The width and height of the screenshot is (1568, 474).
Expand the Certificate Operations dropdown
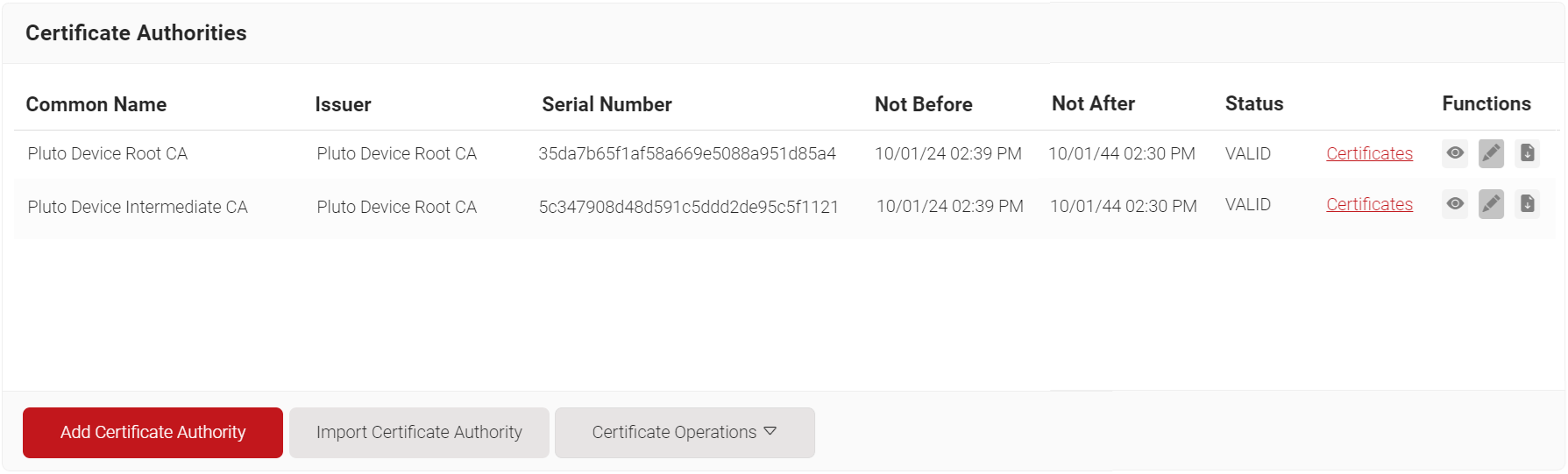(x=684, y=432)
